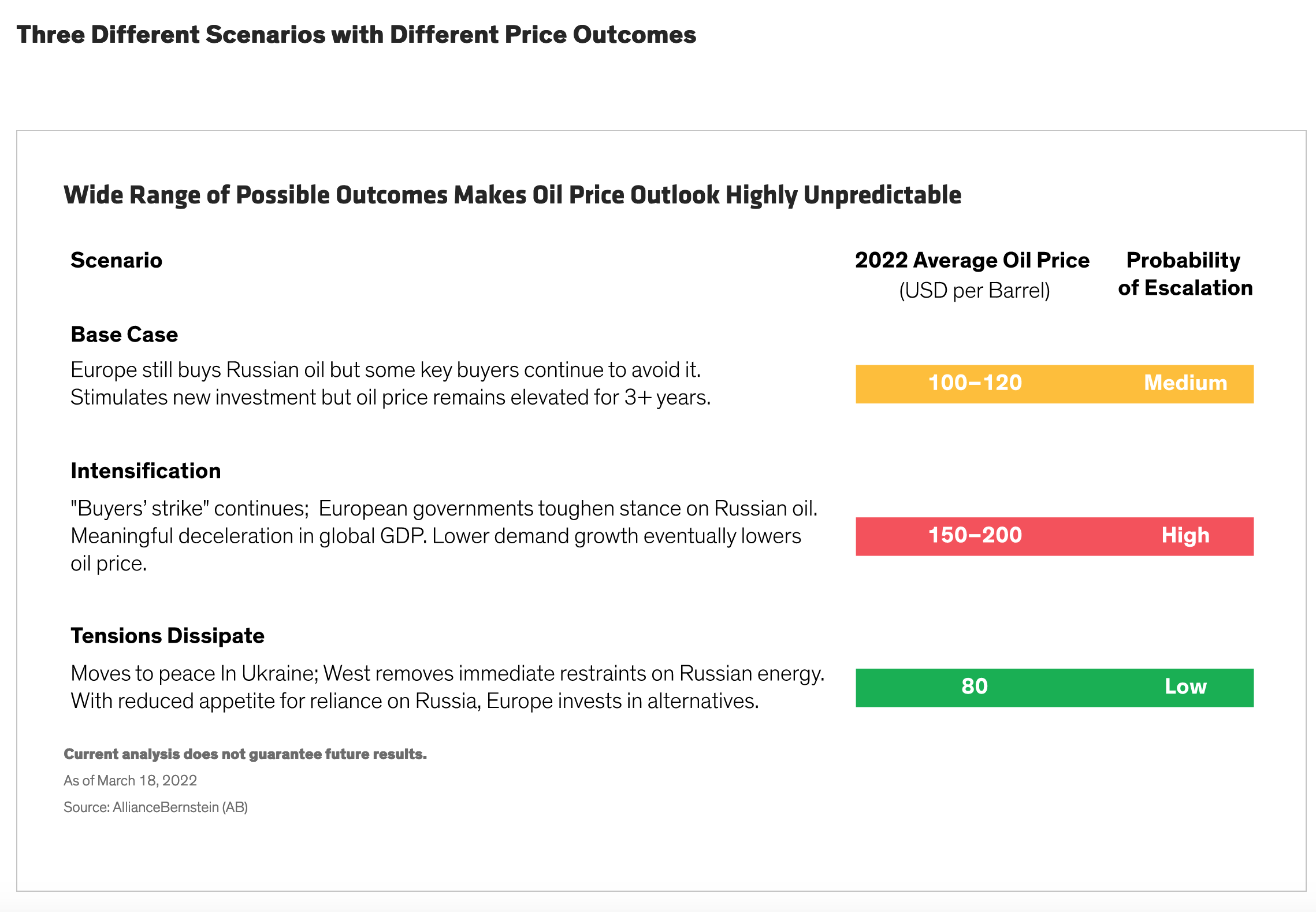Click the "150–200" price in the red bar
Screen dimensions: 1316x912
(975, 536)
